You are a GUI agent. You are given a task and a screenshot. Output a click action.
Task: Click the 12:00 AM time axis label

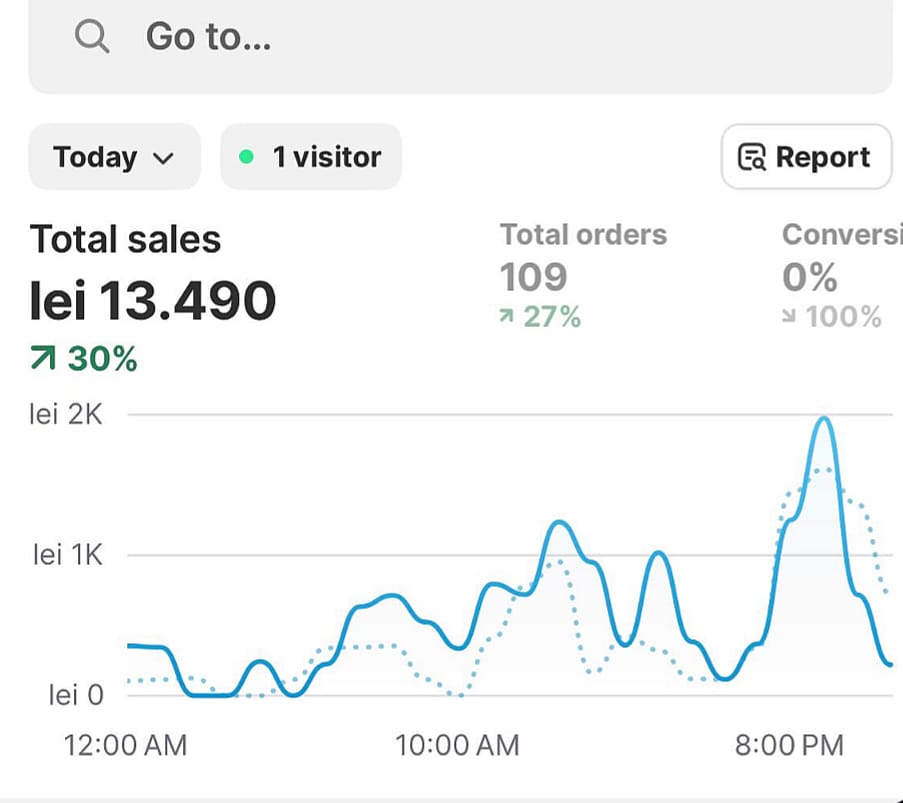coord(125,745)
